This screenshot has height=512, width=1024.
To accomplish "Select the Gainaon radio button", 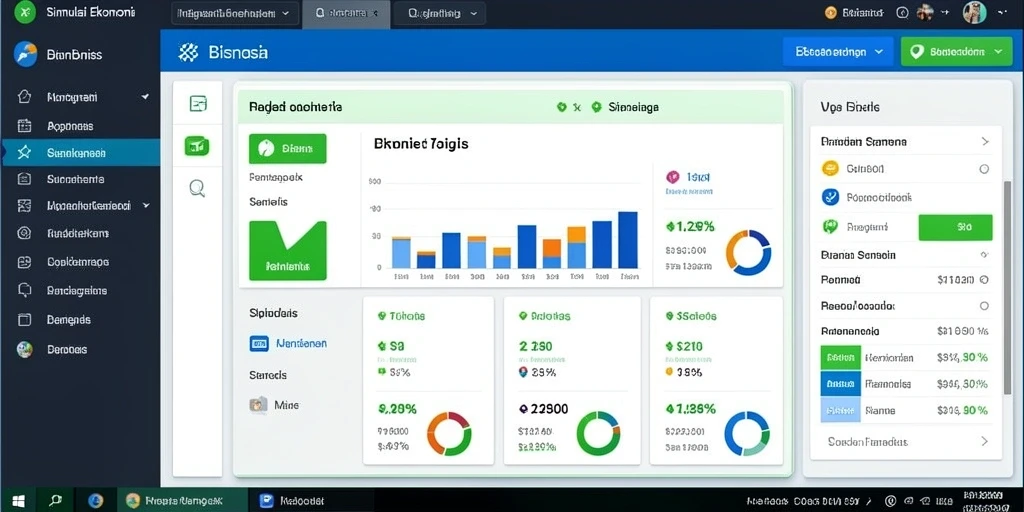I will tap(984, 168).
